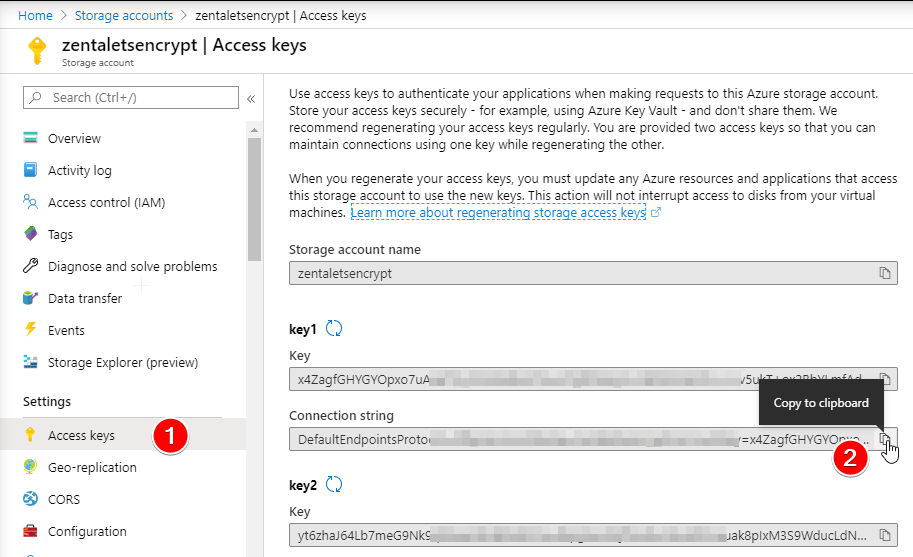The height and width of the screenshot is (557, 913).
Task: Click the key2 Key value field
Action: (x=593, y=535)
